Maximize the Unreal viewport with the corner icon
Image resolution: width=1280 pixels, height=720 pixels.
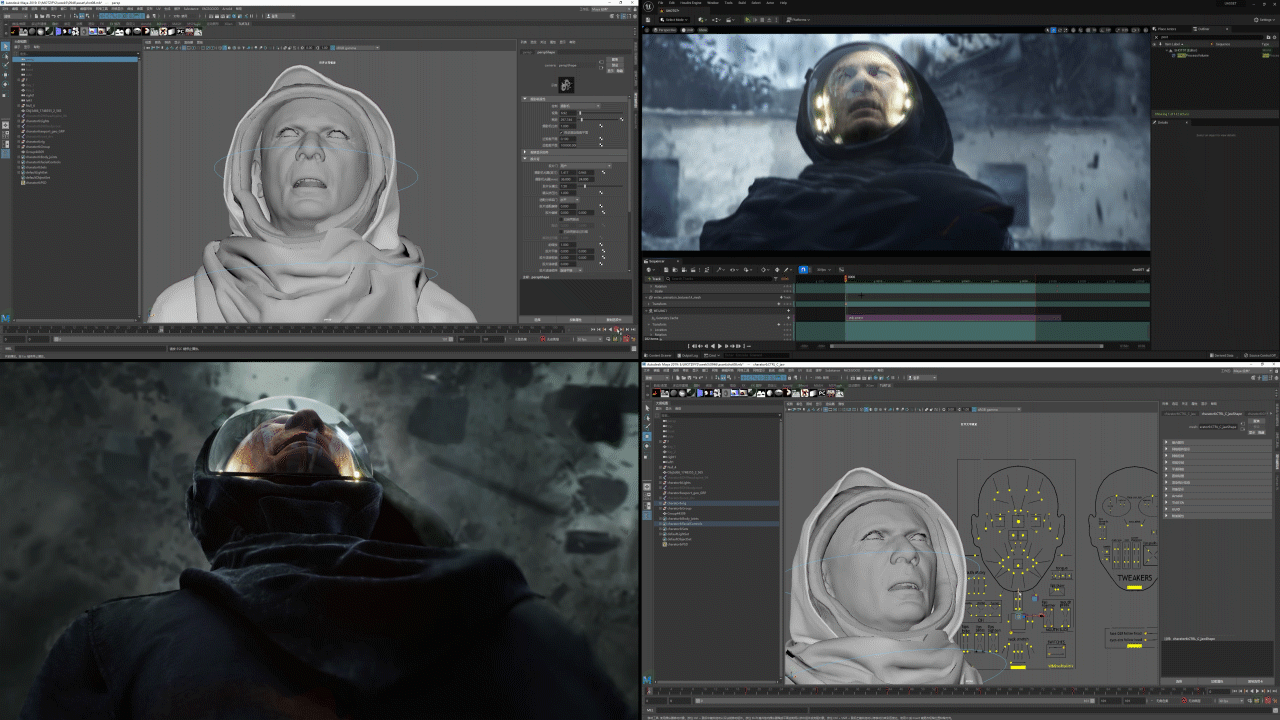click(x=1145, y=31)
